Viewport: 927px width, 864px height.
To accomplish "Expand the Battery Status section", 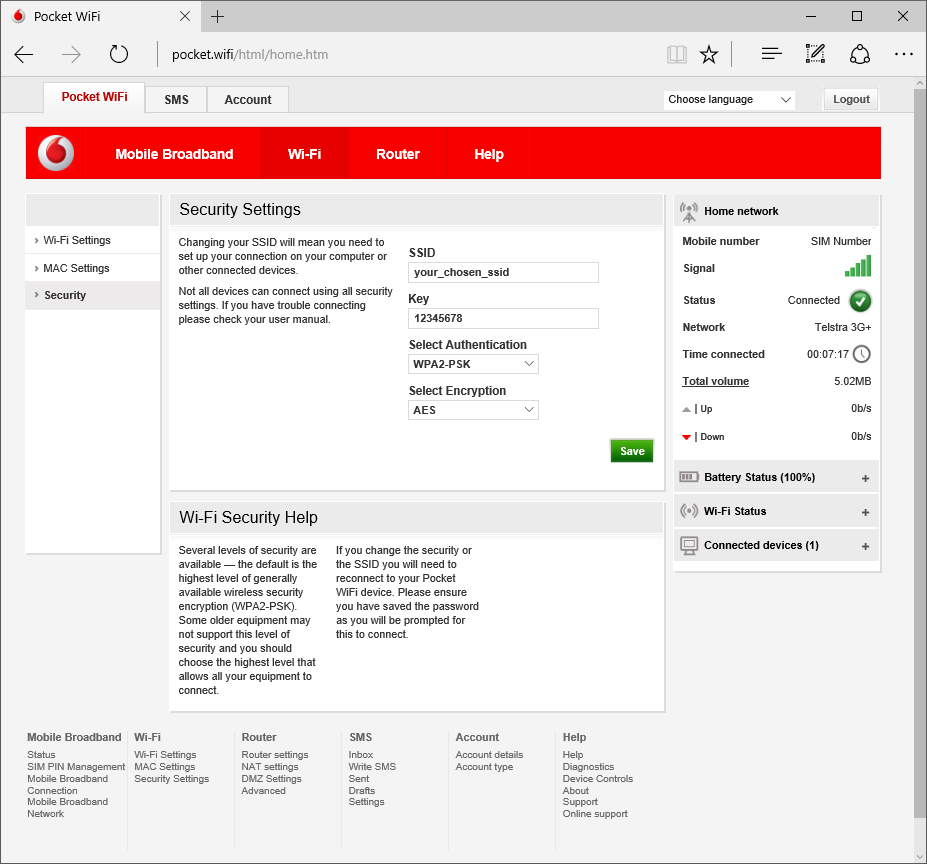I will pyautogui.click(x=865, y=478).
